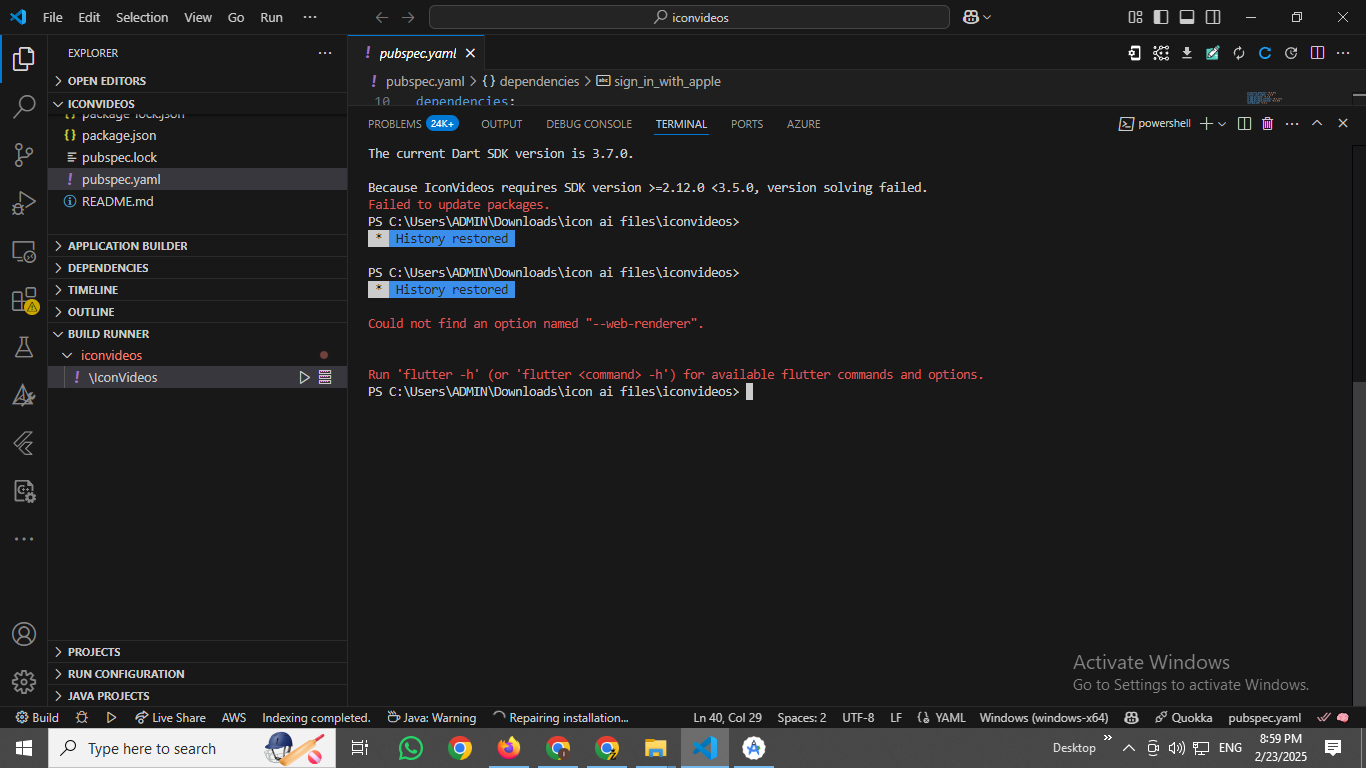Expand the Open Editors section
The height and width of the screenshot is (768, 1366).
click(198, 81)
